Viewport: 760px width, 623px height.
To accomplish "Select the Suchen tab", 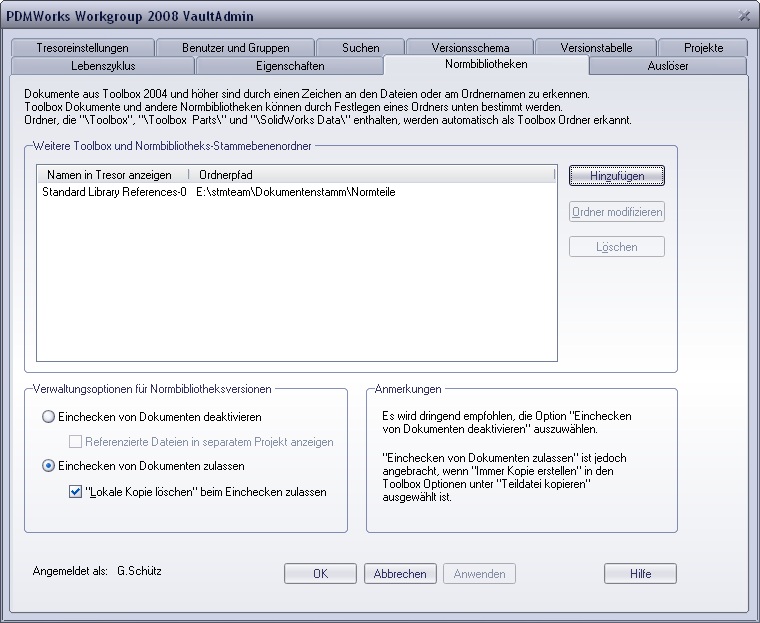I will [360, 48].
